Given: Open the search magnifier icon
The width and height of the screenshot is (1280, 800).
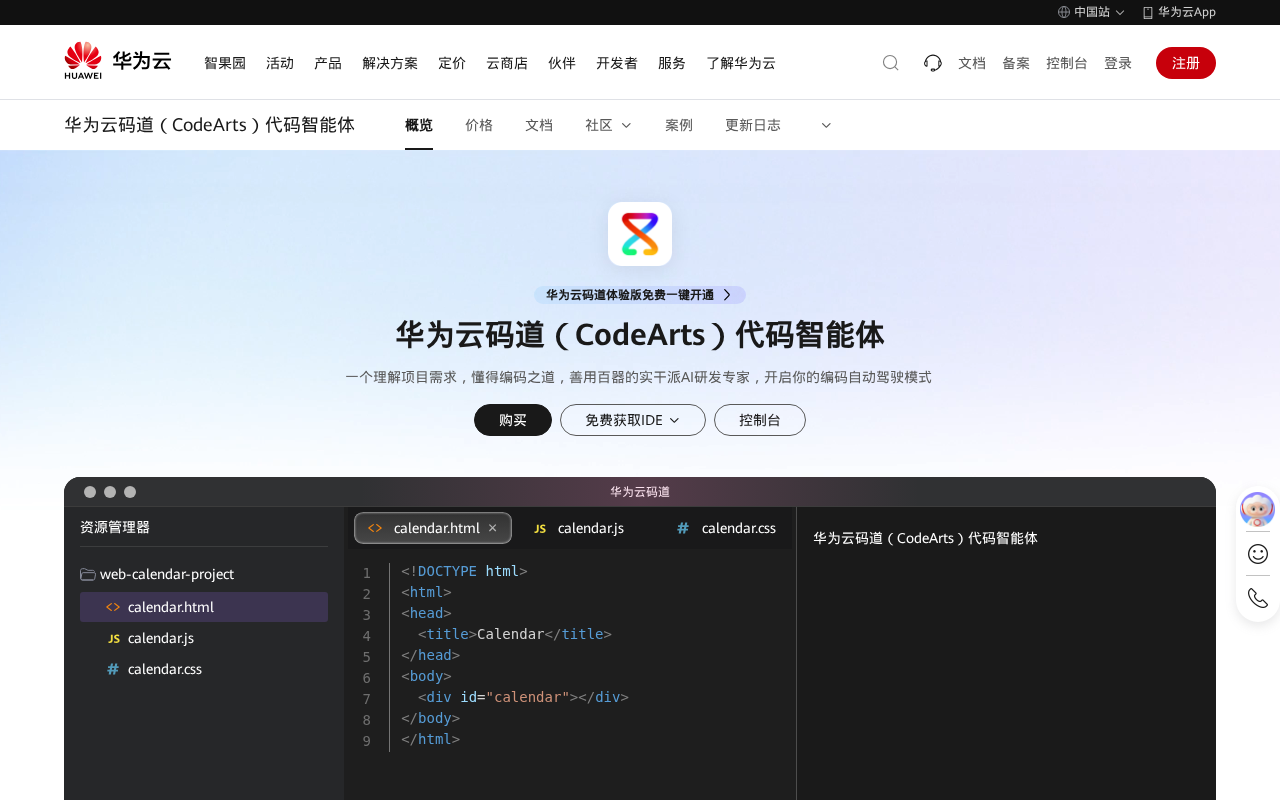Looking at the screenshot, I should (890, 63).
